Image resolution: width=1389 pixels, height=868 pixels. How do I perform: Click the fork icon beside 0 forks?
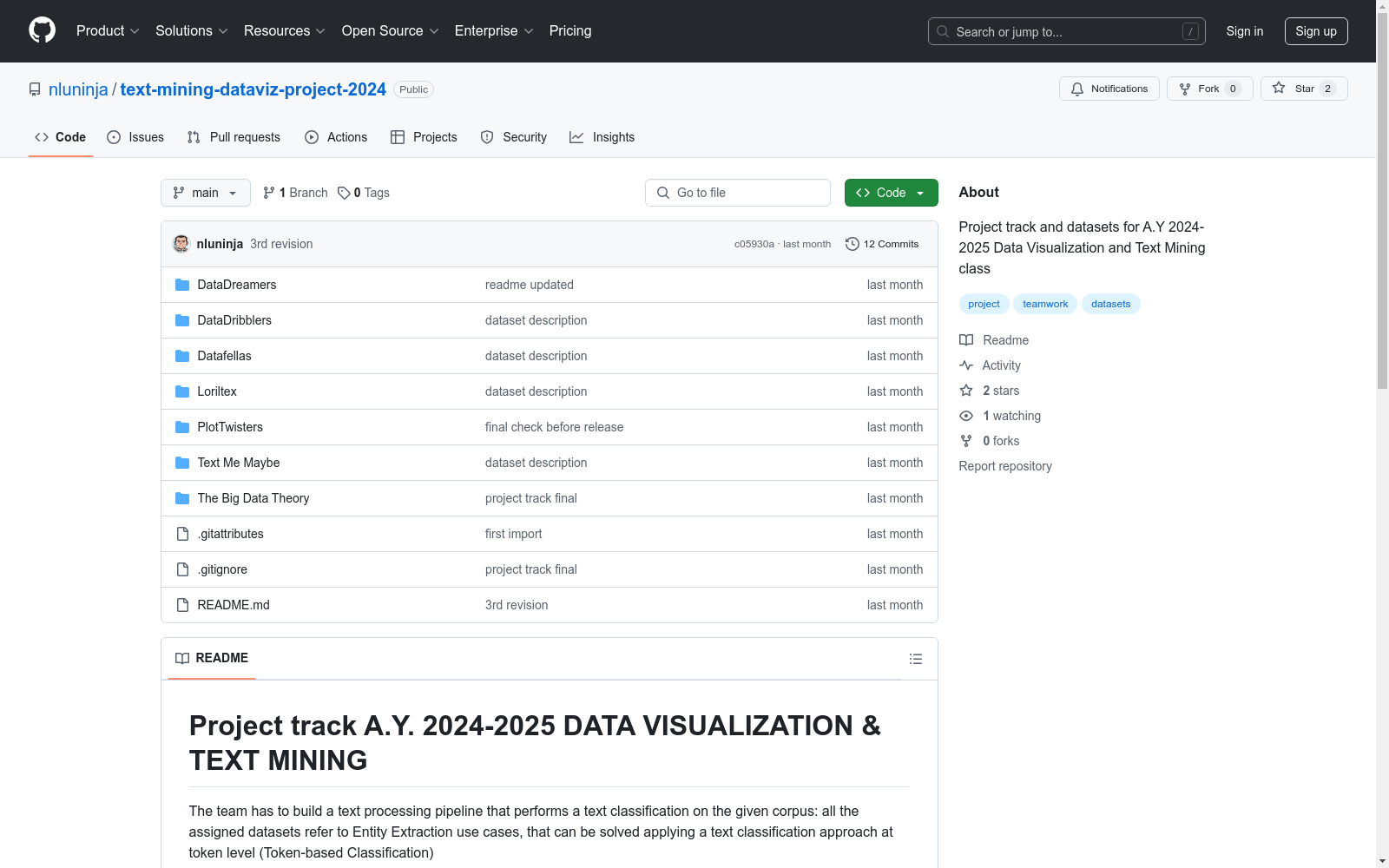966,441
